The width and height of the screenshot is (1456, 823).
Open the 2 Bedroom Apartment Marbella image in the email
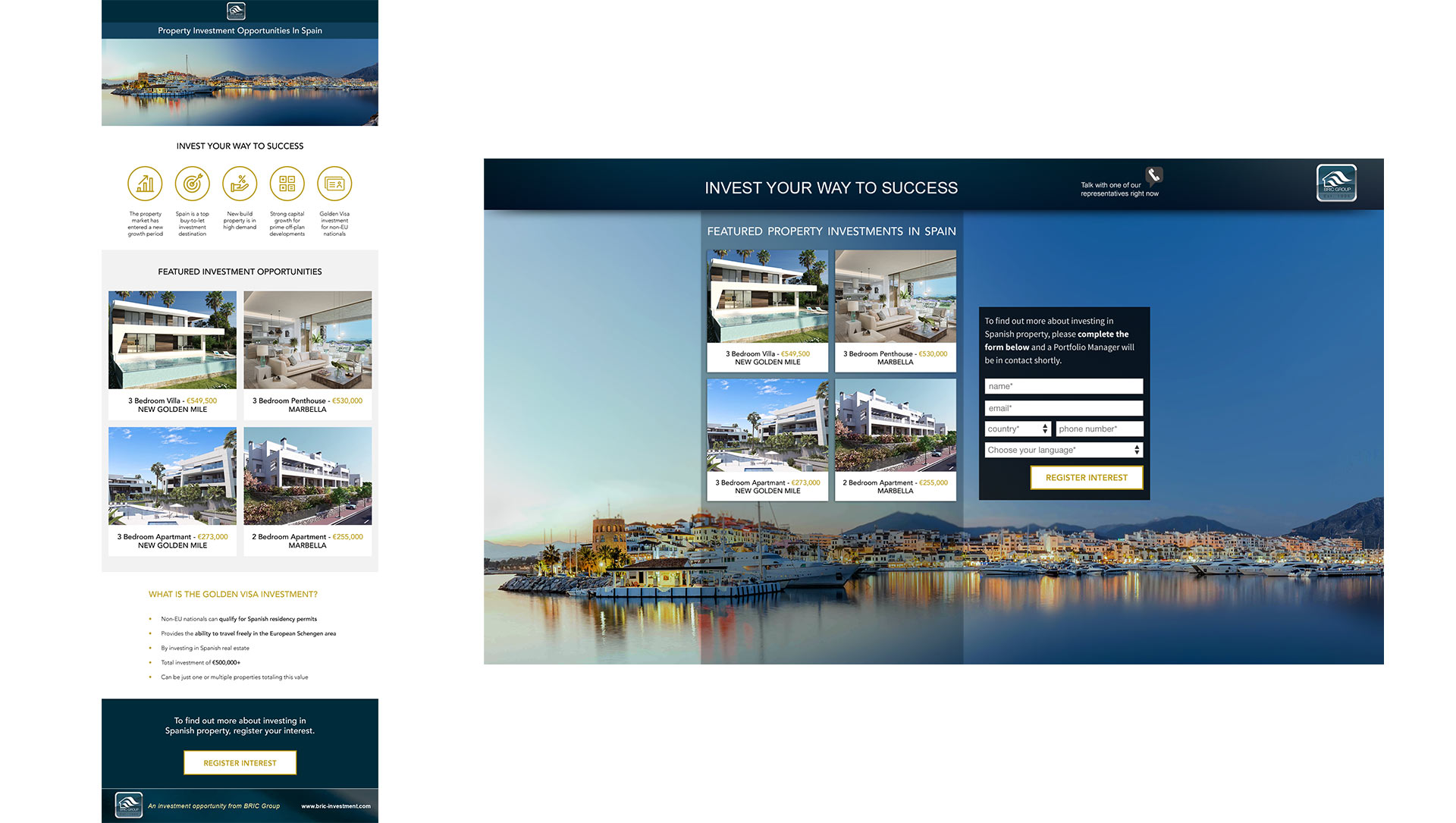307,476
